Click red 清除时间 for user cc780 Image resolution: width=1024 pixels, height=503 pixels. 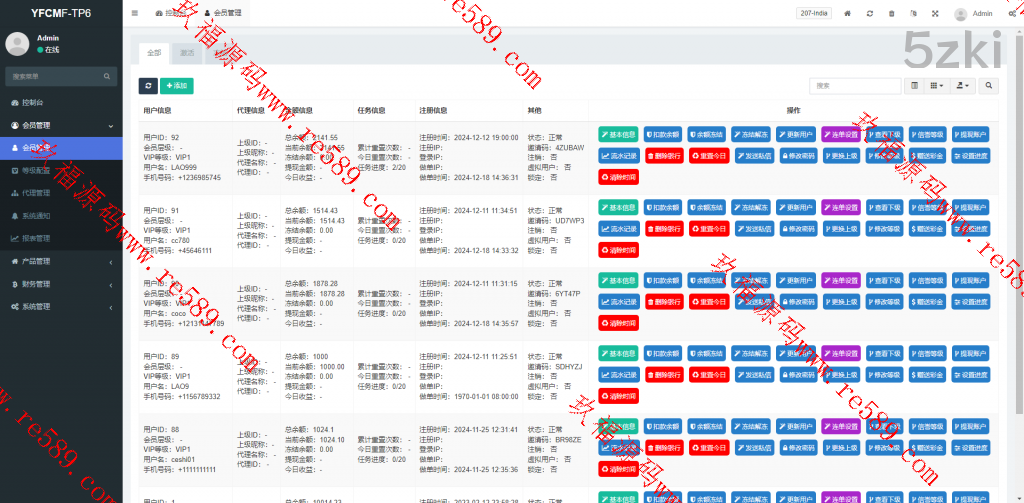[618, 250]
